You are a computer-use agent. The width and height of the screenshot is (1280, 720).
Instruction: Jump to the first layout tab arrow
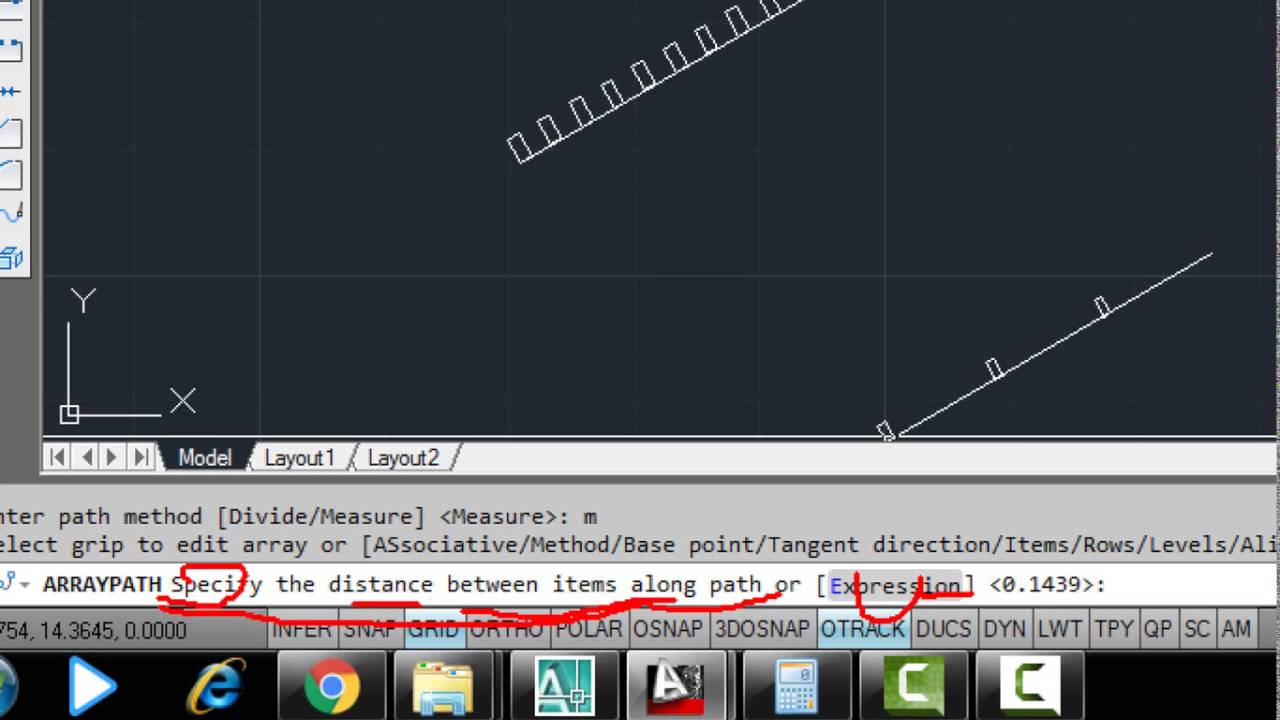click(x=57, y=458)
